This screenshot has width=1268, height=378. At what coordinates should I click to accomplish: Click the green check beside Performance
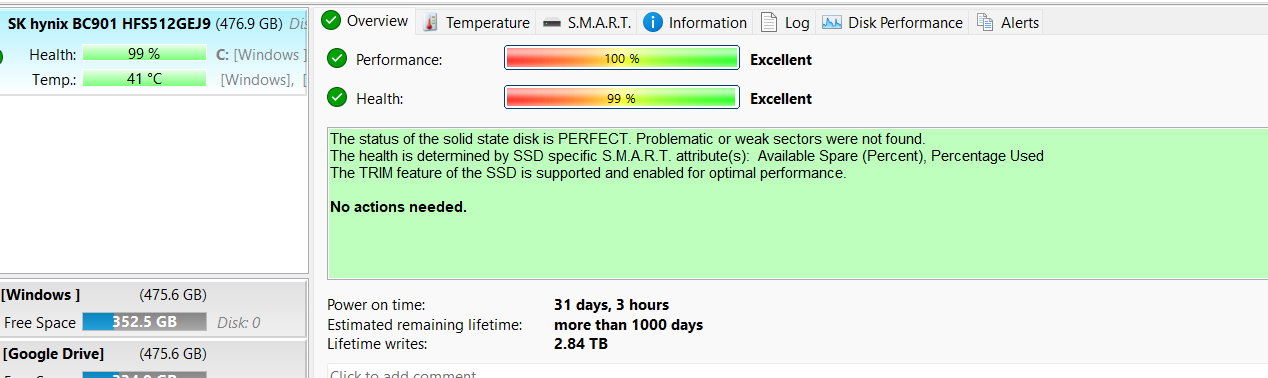pyautogui.click(x=337, y=59)
